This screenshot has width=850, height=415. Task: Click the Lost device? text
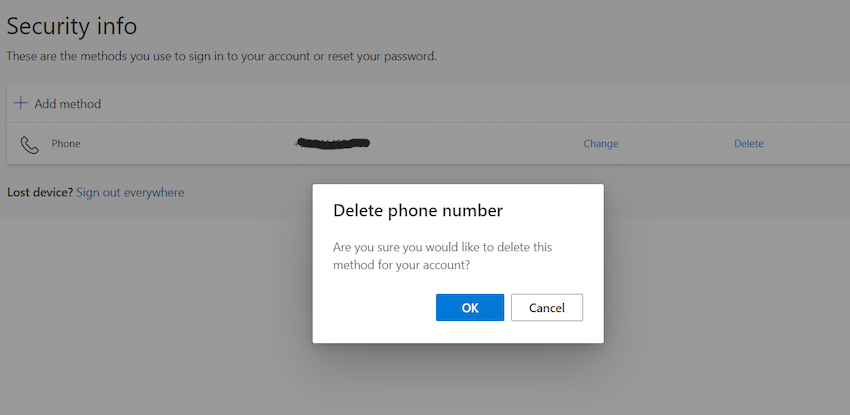[x=39, y=192]
